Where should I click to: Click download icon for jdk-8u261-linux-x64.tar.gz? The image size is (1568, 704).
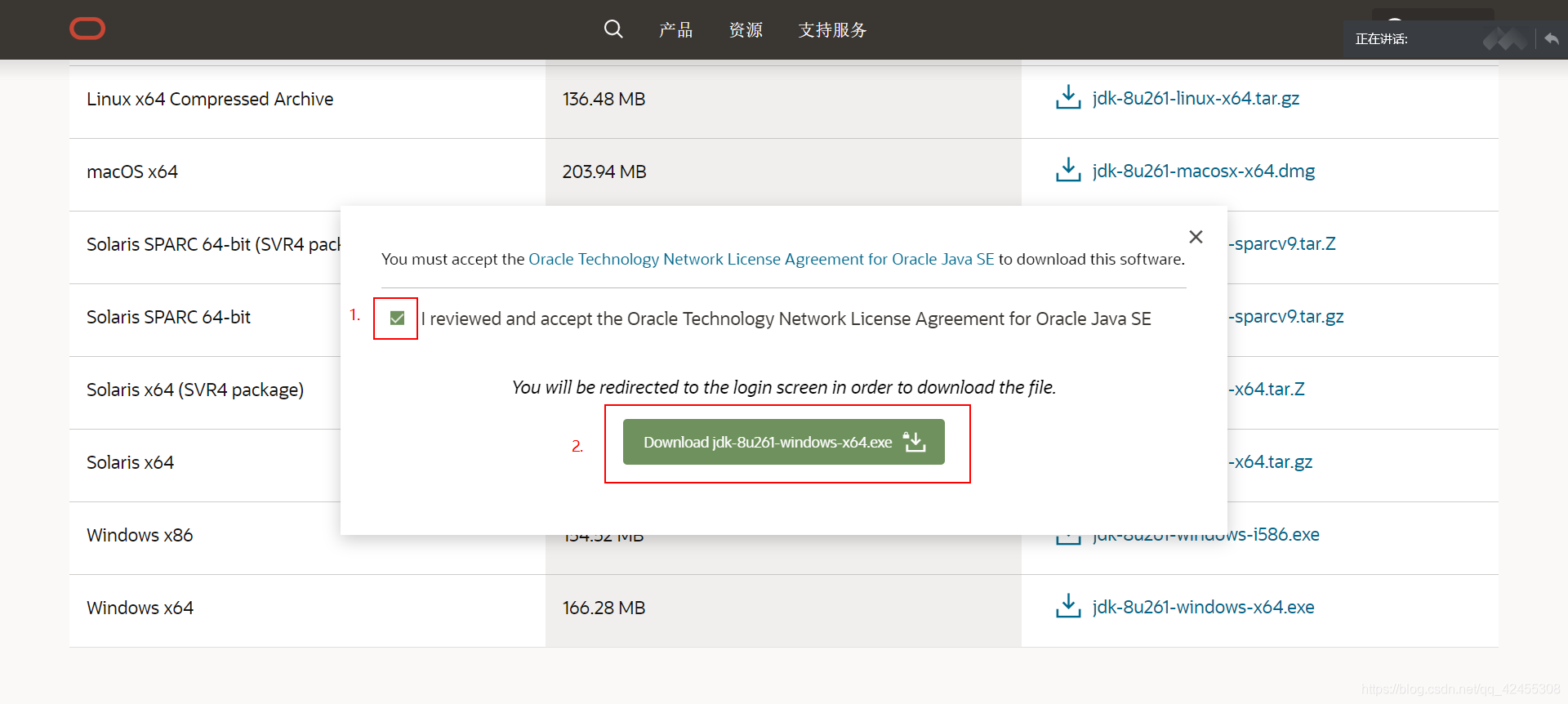(1068, 97)
